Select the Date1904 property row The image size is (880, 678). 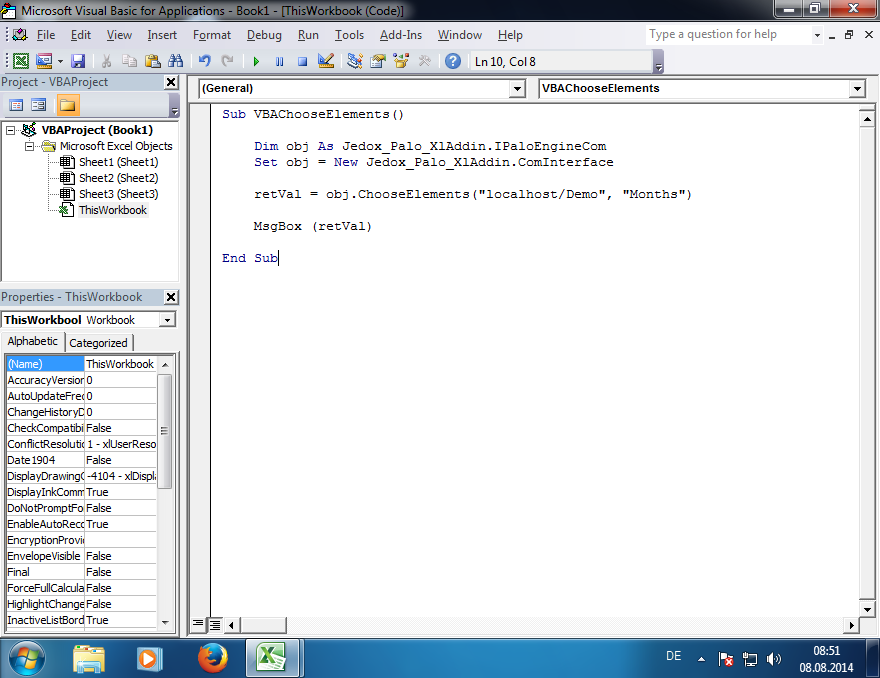tap(81, 460)
